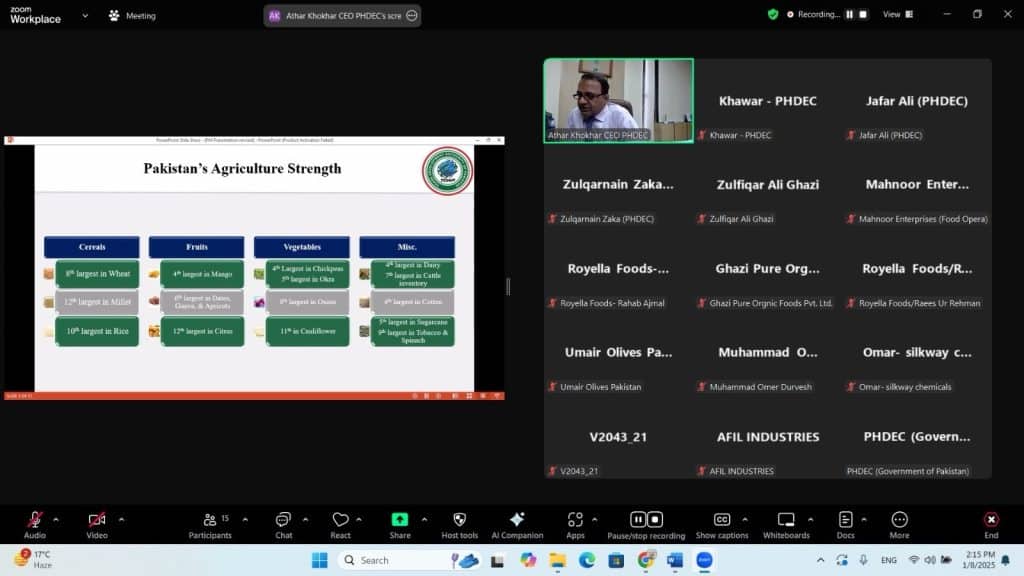This screenshot has width=1024, height=576.
Task: Select Athar Khokhar's video thumbnail
Action: click(618, 100)
